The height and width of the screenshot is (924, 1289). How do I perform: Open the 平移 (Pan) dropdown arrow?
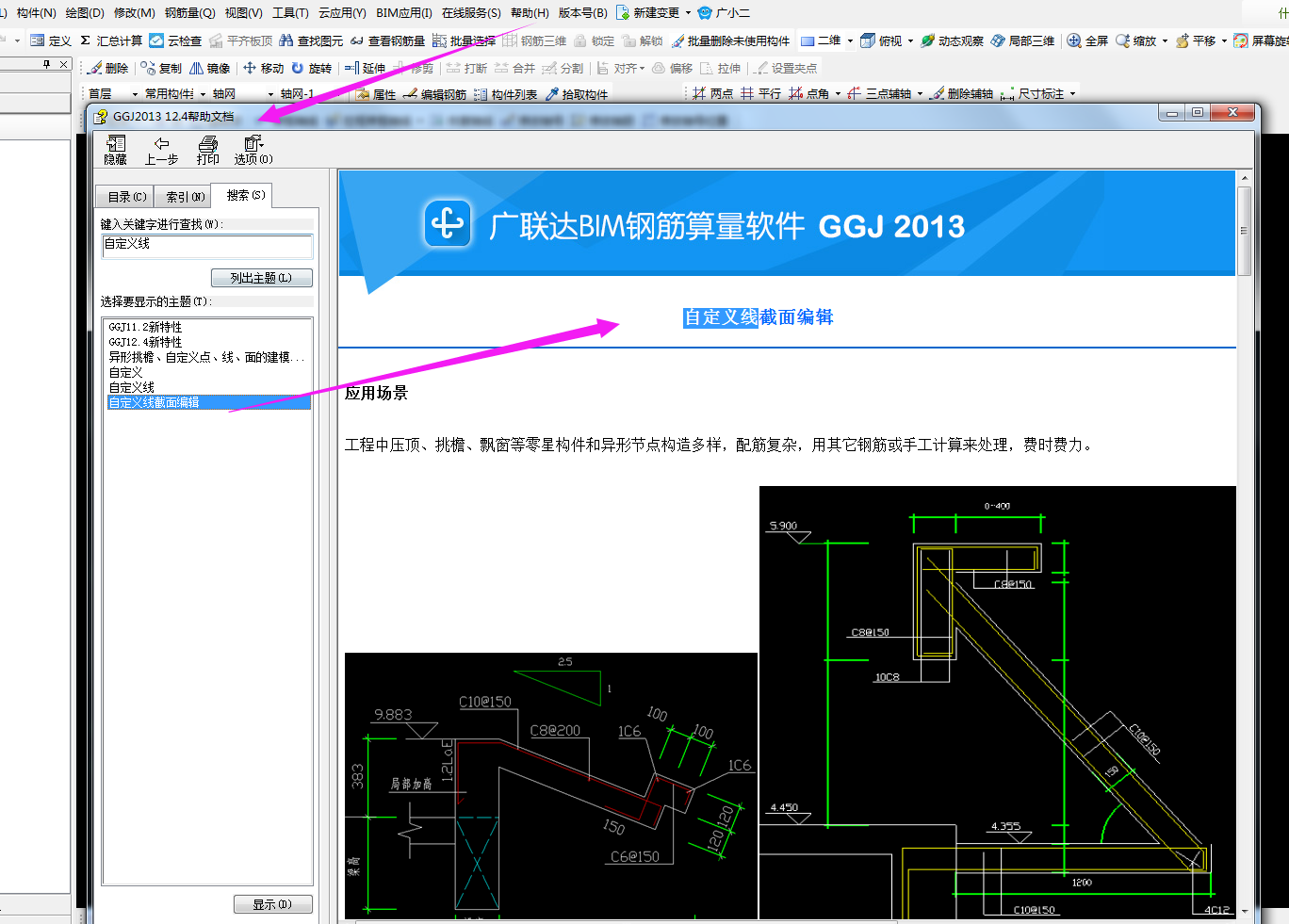[x=1224, y=41]
